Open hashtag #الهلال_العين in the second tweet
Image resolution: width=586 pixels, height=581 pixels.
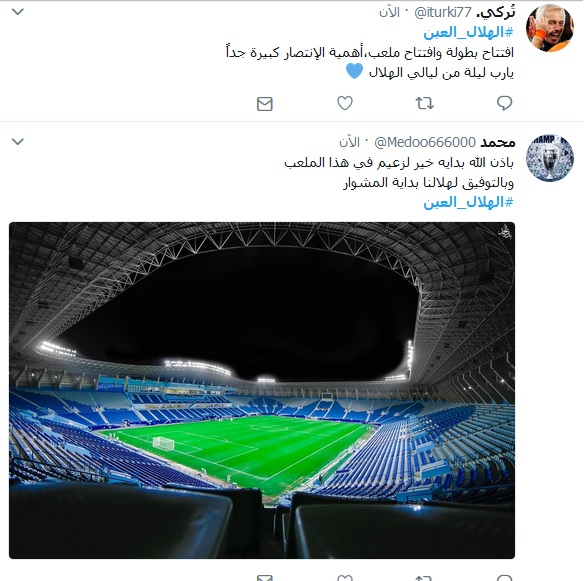[x=468, y=203]
